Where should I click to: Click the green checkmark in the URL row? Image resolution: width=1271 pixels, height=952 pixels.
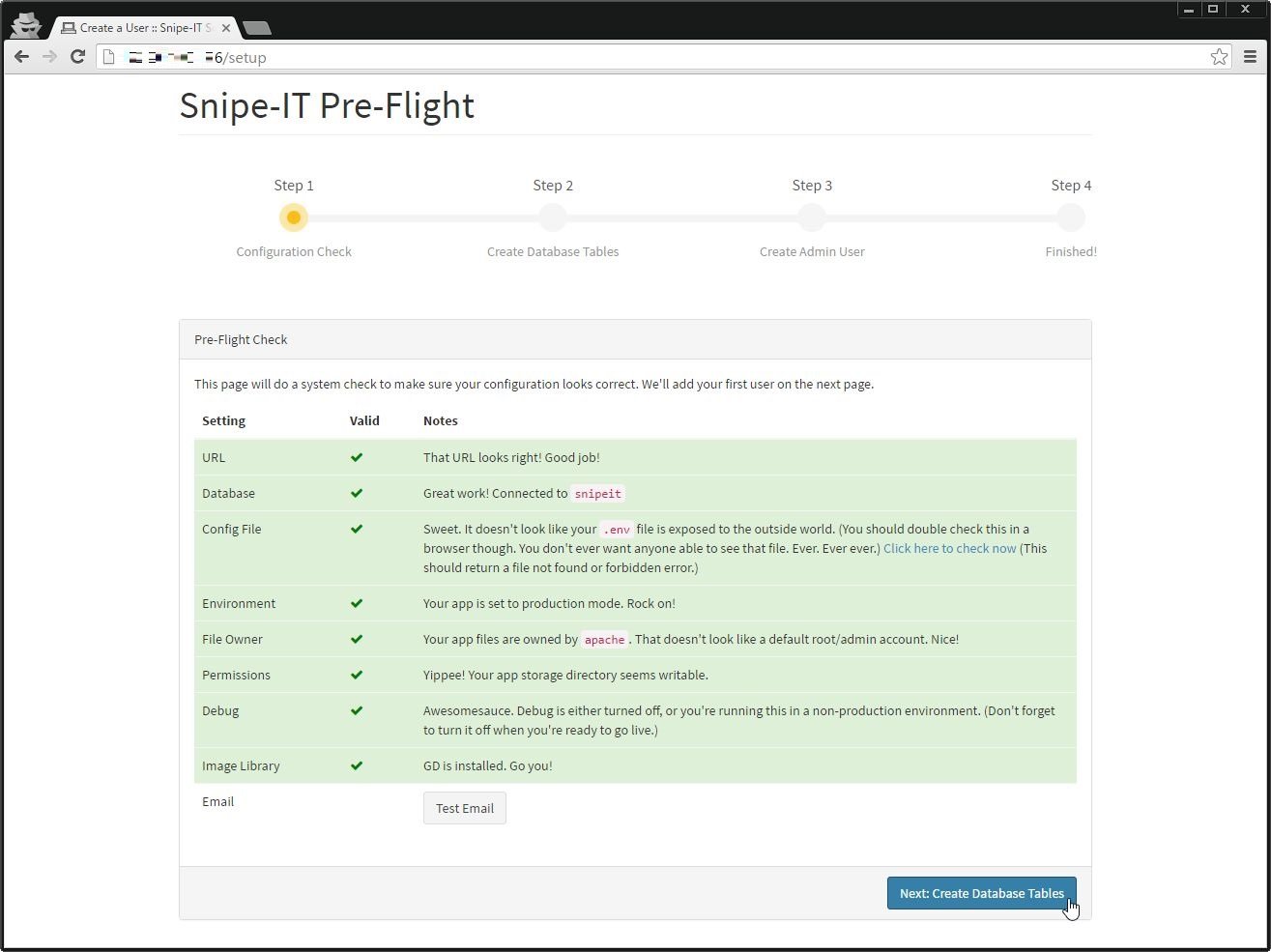pyautogui.click(x=357, y=457)
